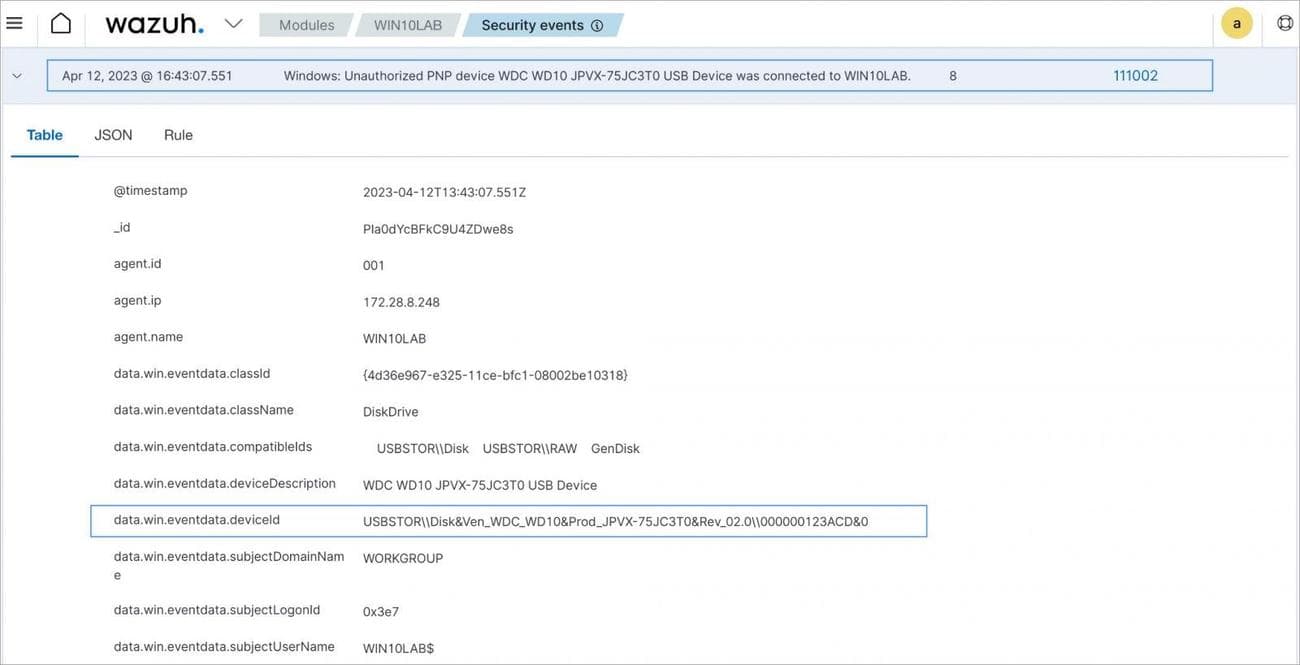Click the agent.ip value 172.28.8.248
The height and width of the screenshot is (665, 1300).
[401, 302]
